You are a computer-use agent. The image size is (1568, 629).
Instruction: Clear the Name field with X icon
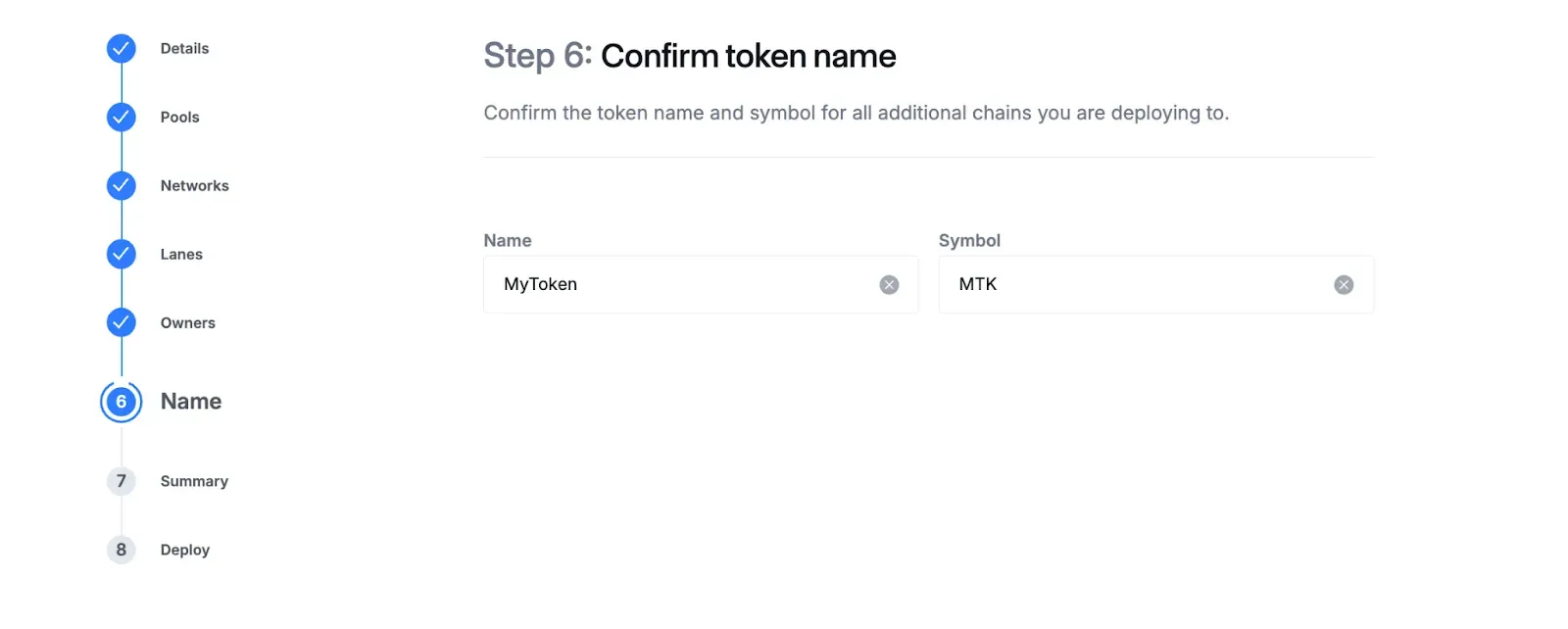(x=889, y=285)
